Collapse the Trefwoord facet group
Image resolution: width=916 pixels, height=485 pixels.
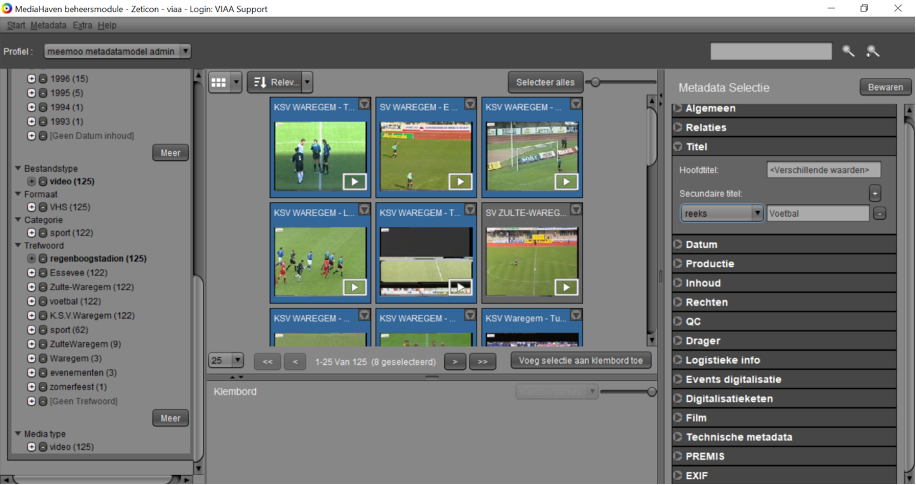(18, 245)
